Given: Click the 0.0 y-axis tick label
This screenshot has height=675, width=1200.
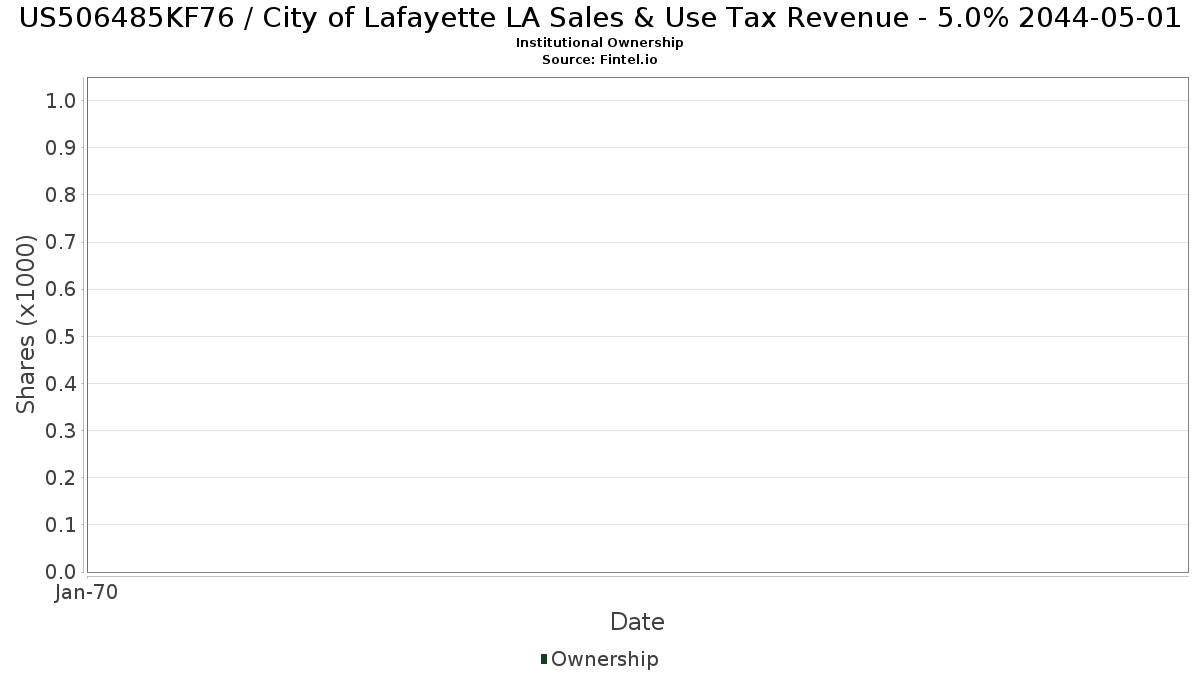Looking at the screenshot, I should (x=61, y=572).
